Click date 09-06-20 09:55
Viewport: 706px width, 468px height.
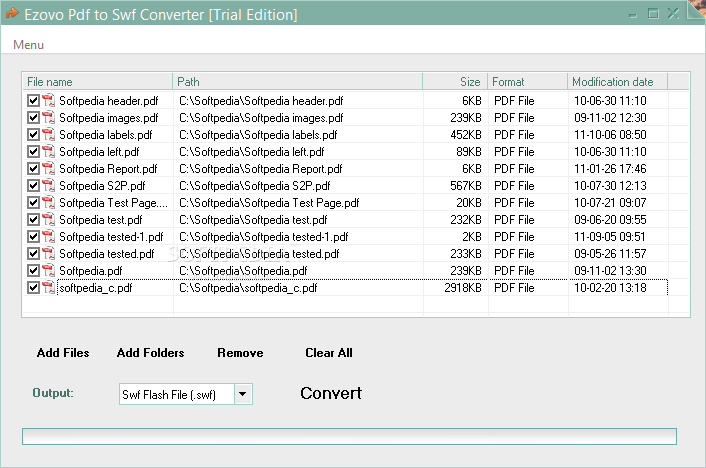(x=610, y=219)
